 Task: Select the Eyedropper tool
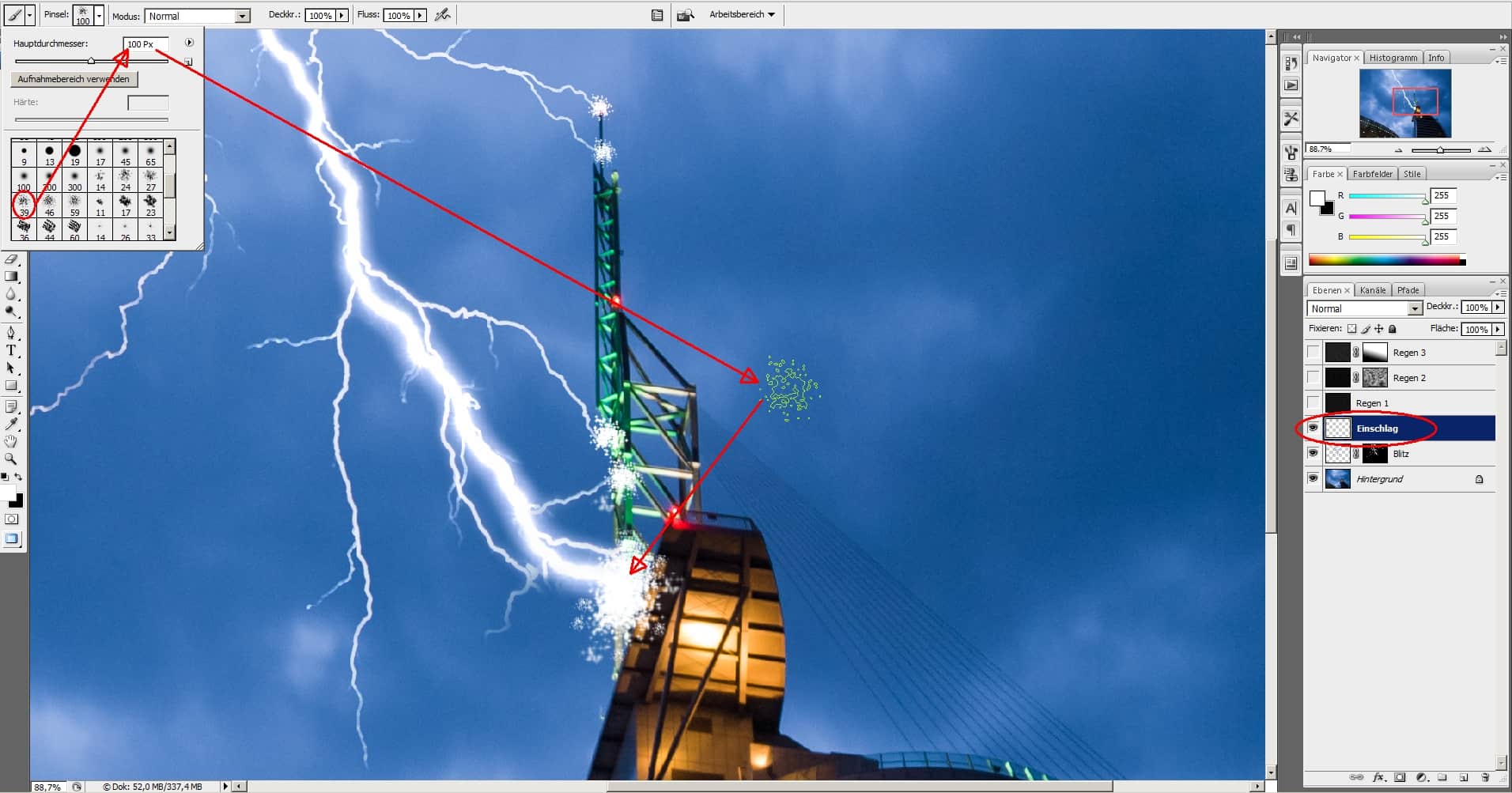pos(11,425)
